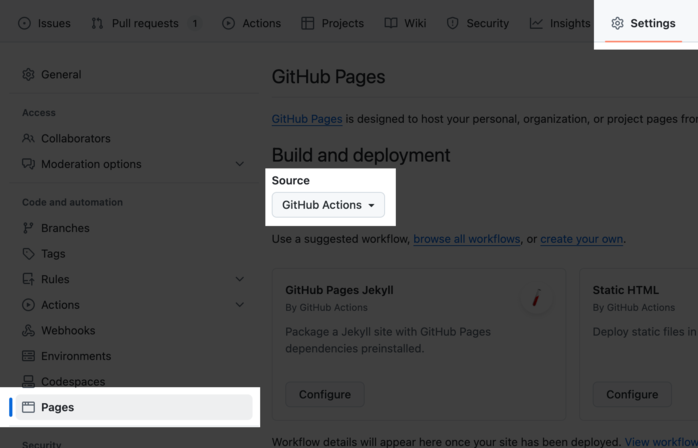Click the Environments server icon

(28, 356)
